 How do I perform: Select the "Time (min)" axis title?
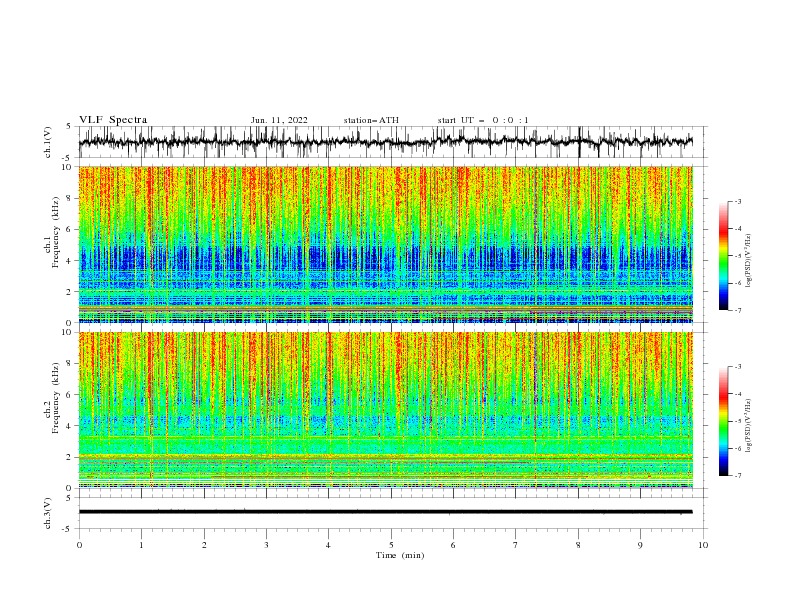[x=400, y=555]
